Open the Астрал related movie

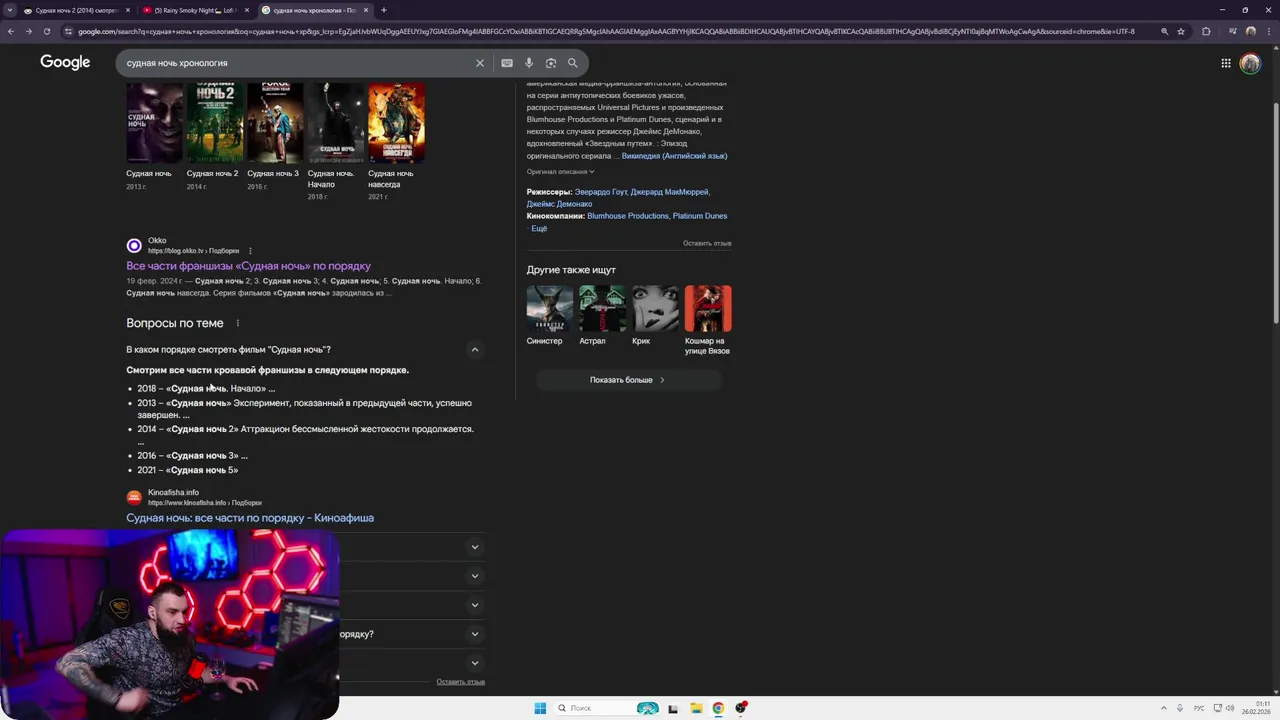(x=603, y=309)
